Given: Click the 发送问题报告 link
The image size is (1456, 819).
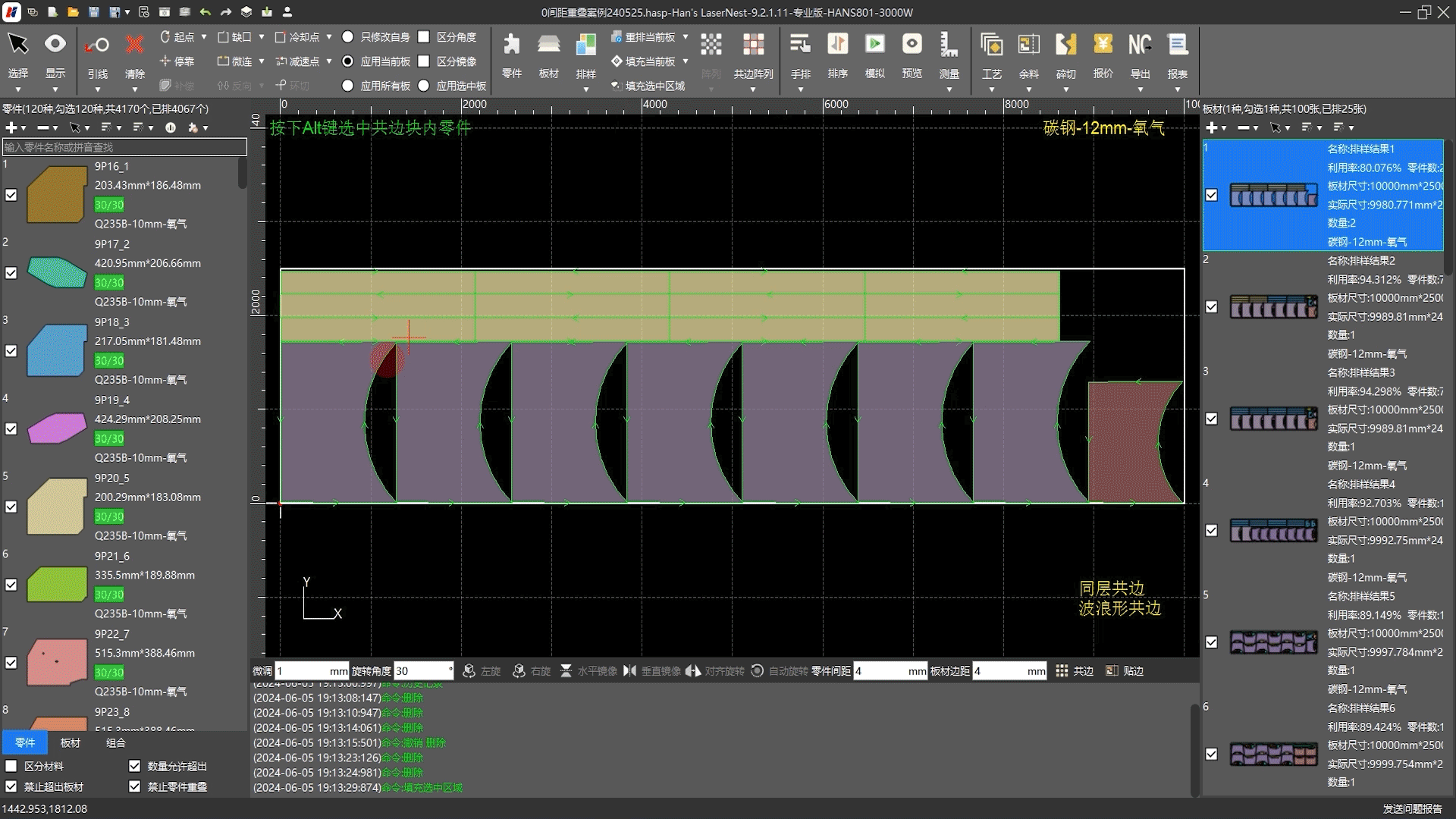Looking at the screenshot, I should (x=1412, y=808).
